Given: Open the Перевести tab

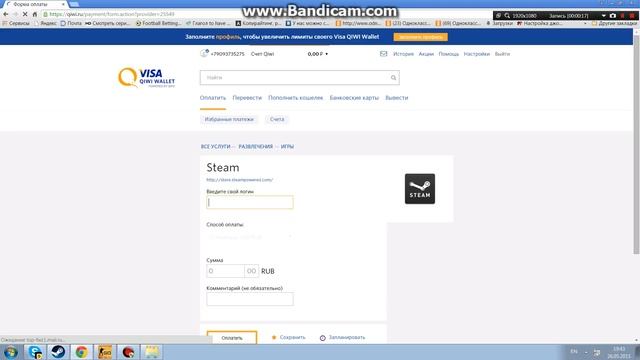Looking at the screenshot, I should click(x=247, y=98).
